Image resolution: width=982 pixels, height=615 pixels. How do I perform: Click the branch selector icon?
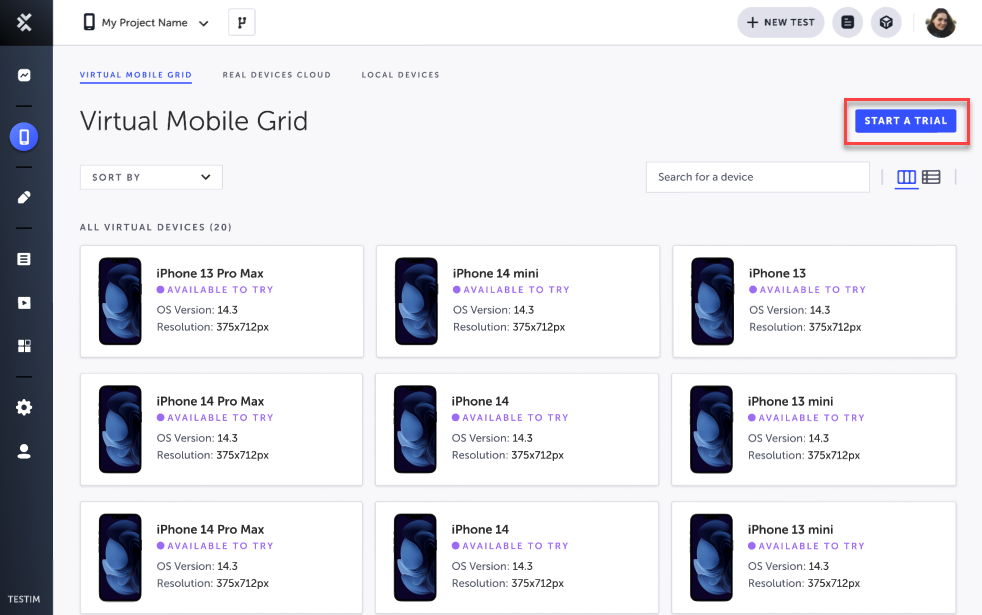pos(242,23)
